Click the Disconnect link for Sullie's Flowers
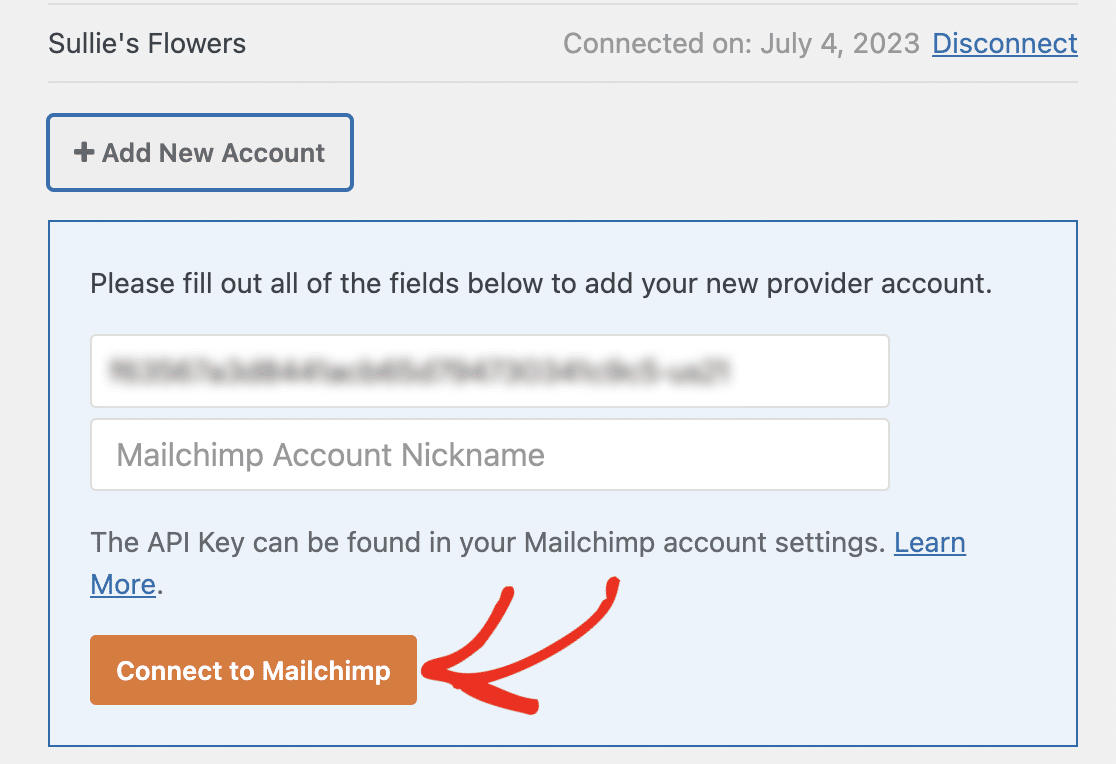The image size is (1116, 764). click(x=1004, y=44)
